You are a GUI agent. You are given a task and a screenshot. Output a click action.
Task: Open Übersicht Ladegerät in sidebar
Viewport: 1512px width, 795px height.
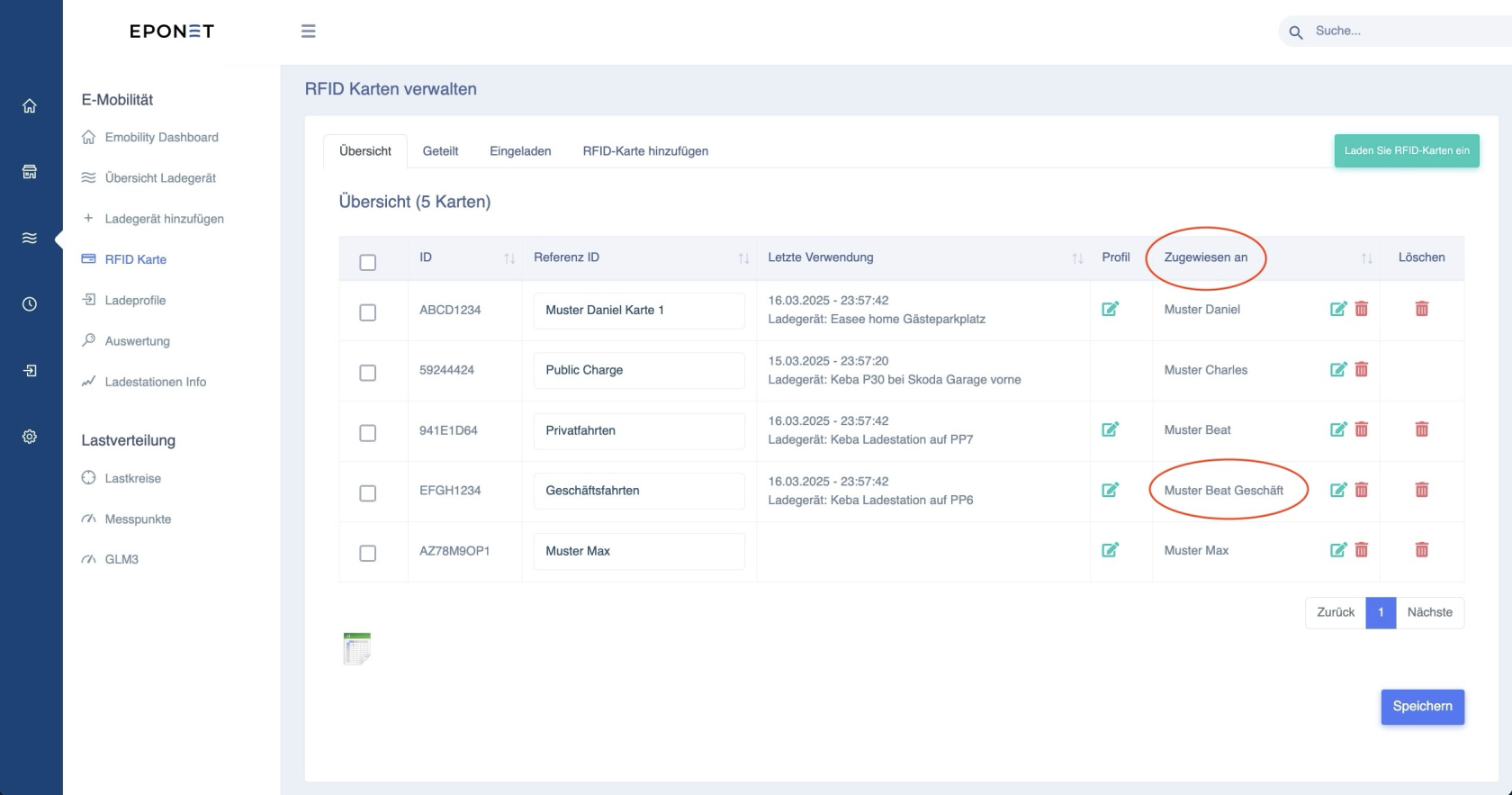[x=160, y=178]
